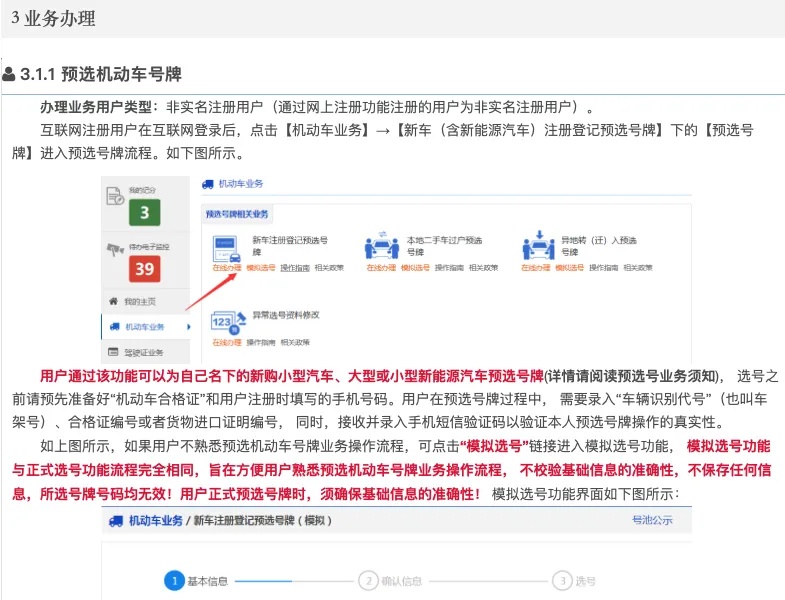Select step 2 确认信息 in progress bar
Screen dimensions: 785x600
click(x=390, y=581)
